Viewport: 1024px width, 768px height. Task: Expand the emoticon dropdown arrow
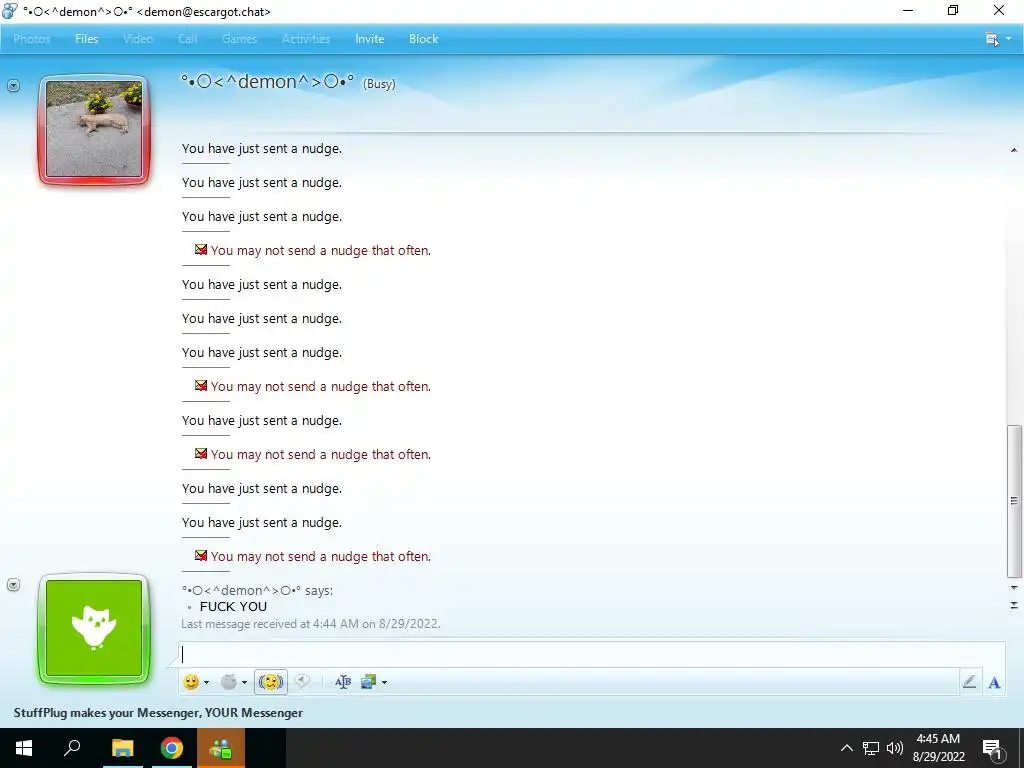point(206,682)
